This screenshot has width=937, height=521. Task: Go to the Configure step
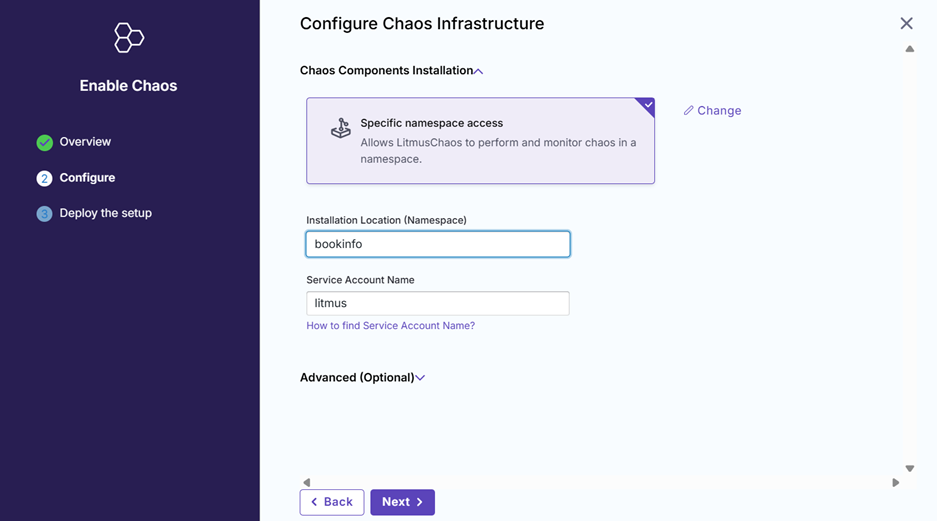click(87, 178)
